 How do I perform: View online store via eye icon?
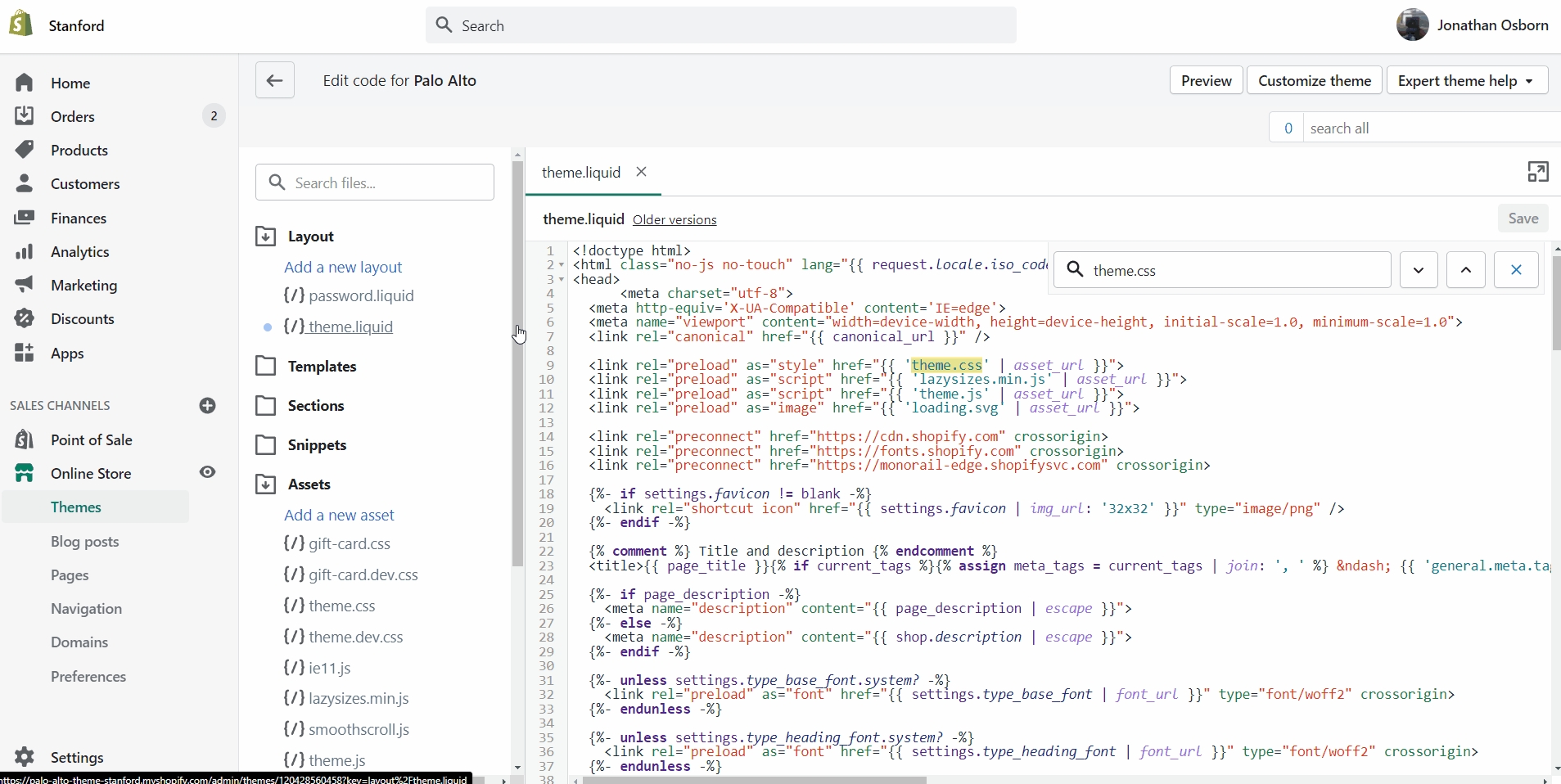tap(208, 472)
